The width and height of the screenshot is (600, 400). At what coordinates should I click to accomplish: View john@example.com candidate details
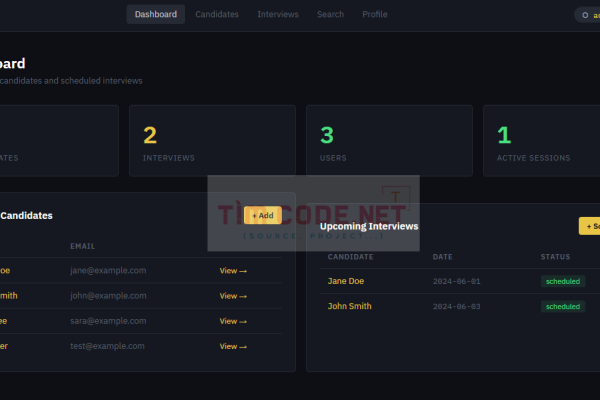coord(233,296)
